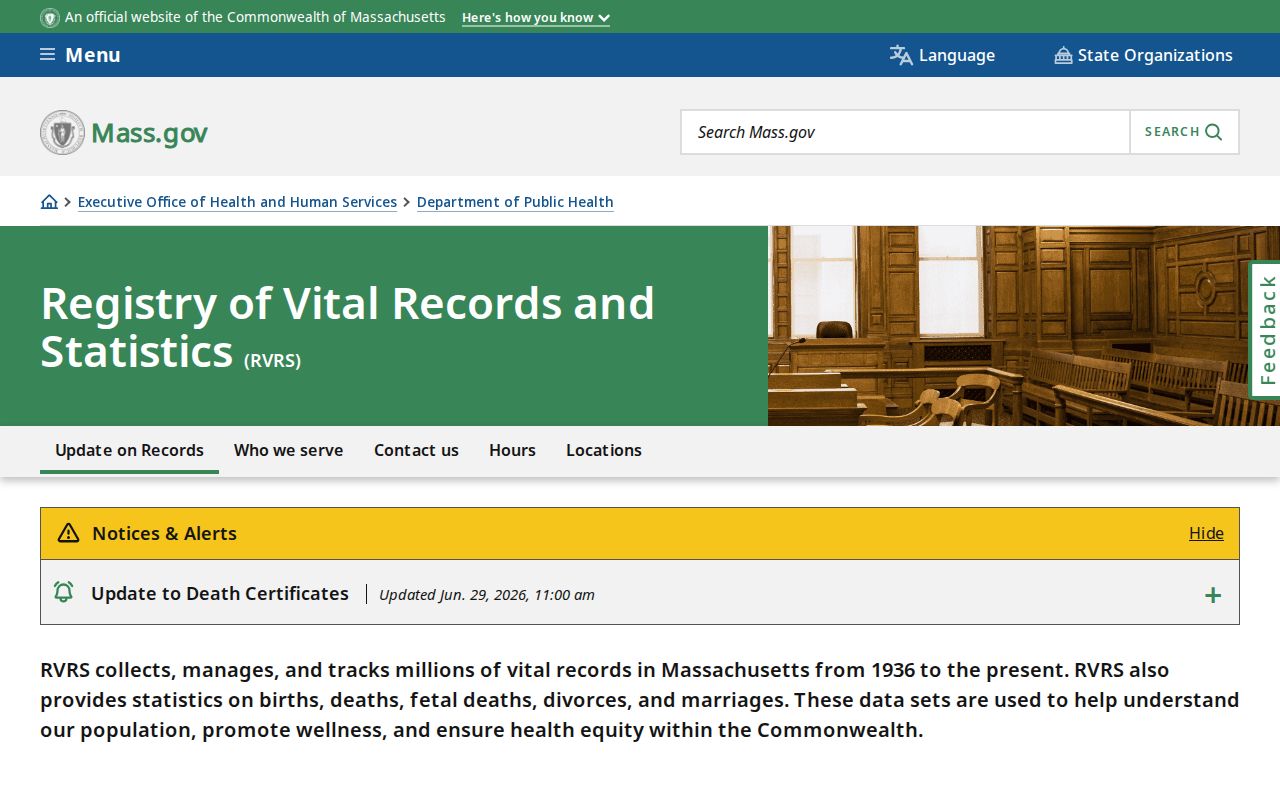1280x800 pixels.
Task: Hide the Notices & Alerts section
Action: [1206, 533]
